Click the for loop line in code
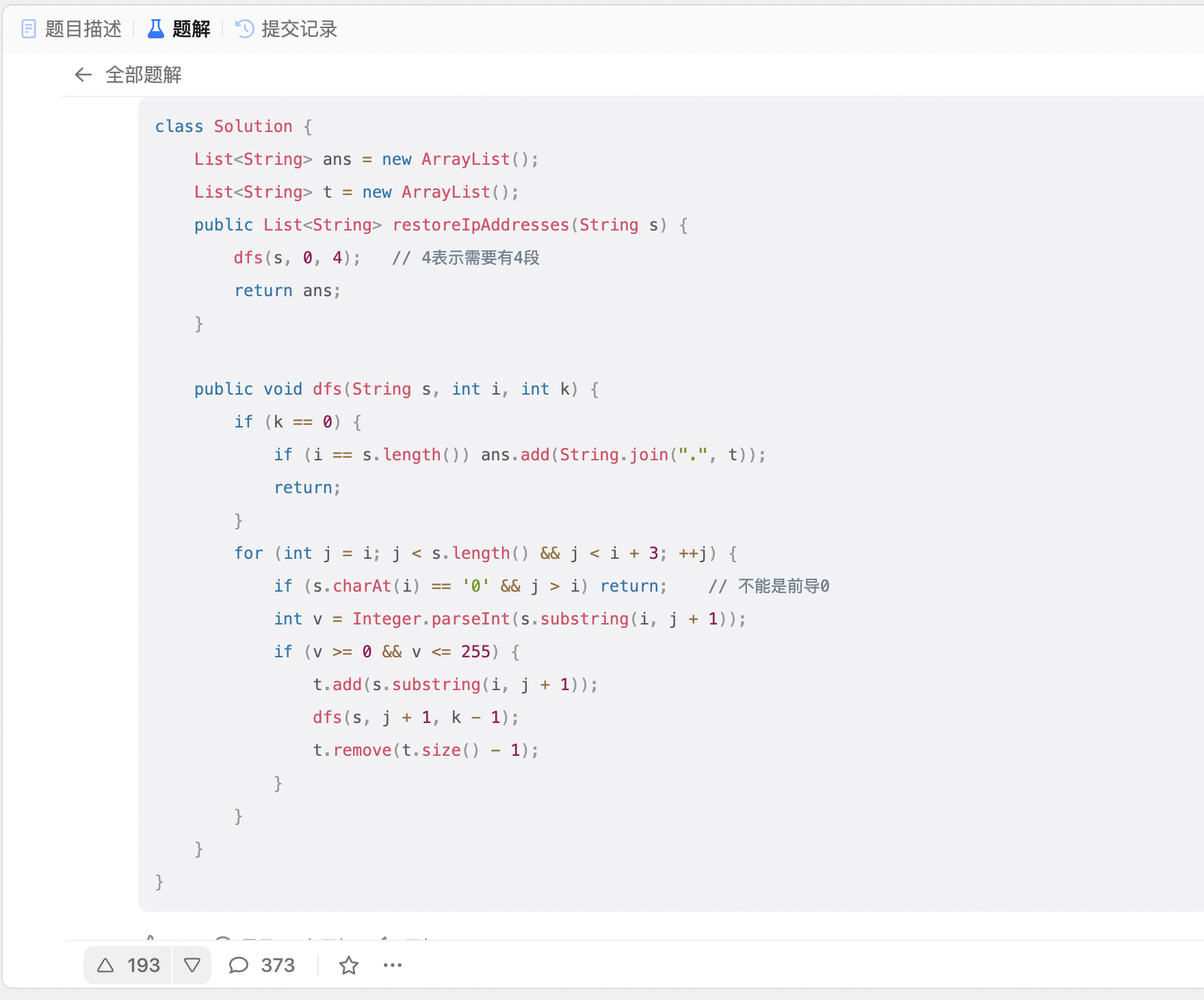 [x=486, y=553]
